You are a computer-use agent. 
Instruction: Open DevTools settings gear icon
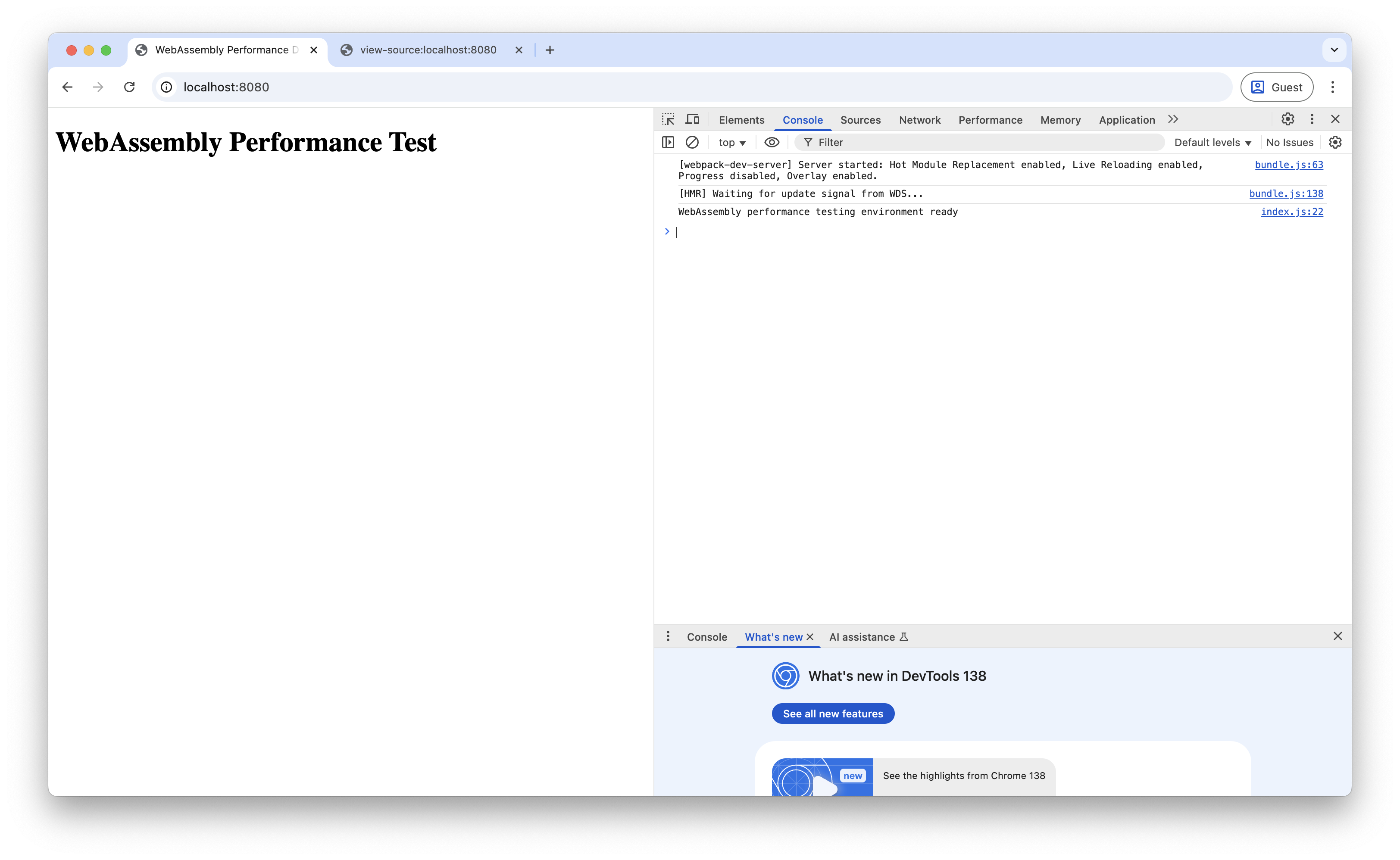pyautogui.click(x=1287, y=119)
